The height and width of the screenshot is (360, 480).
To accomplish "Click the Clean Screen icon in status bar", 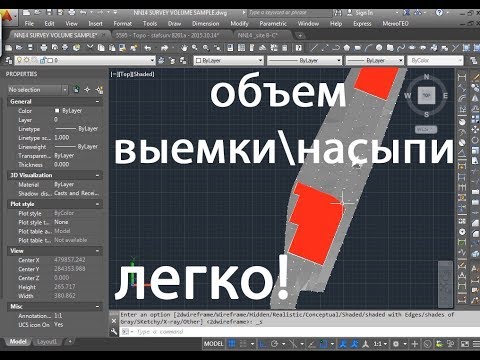I will [465, 344].
